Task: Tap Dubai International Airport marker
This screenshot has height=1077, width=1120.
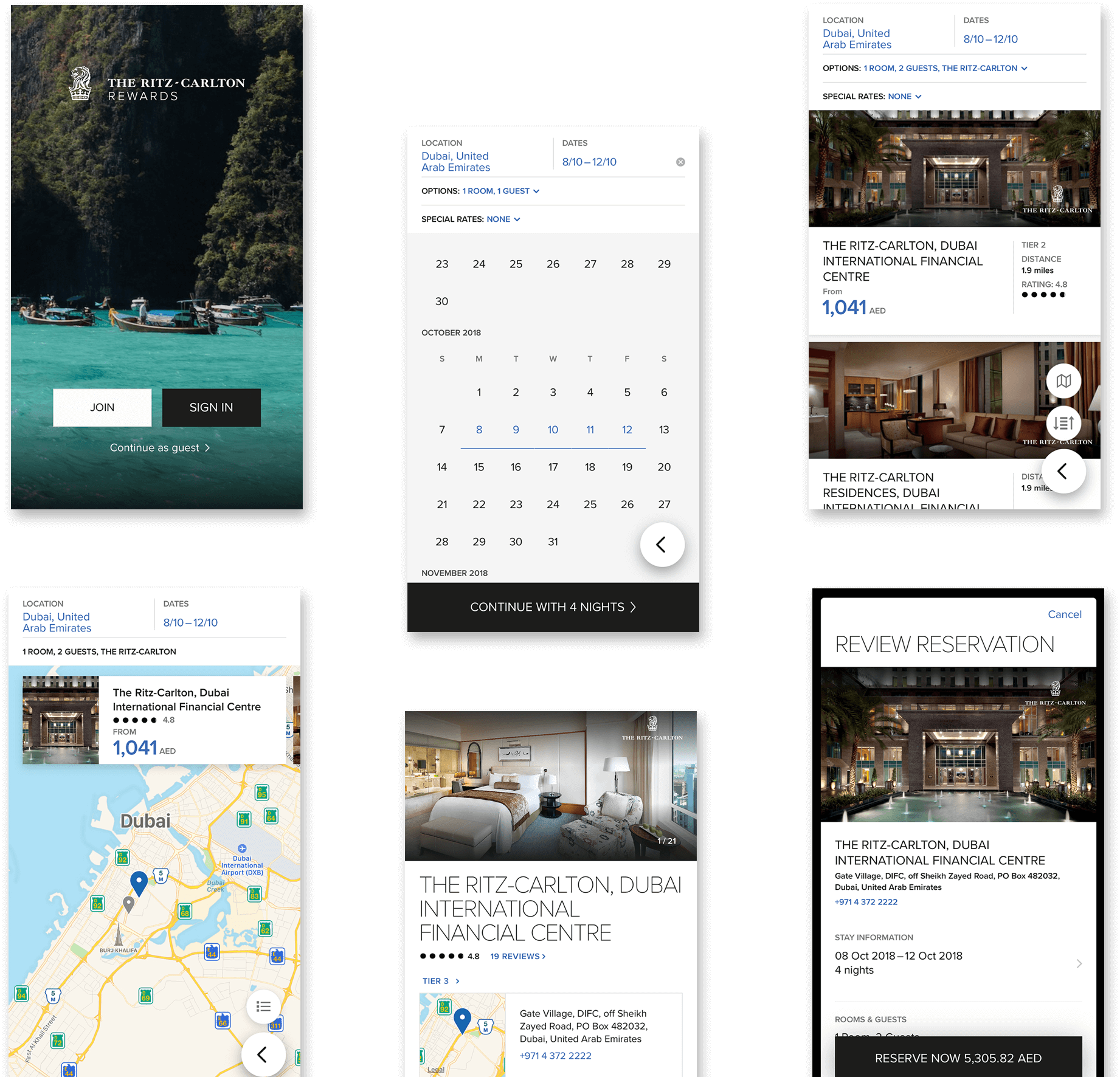Action: pyautogui.click(x=242, y=848)
